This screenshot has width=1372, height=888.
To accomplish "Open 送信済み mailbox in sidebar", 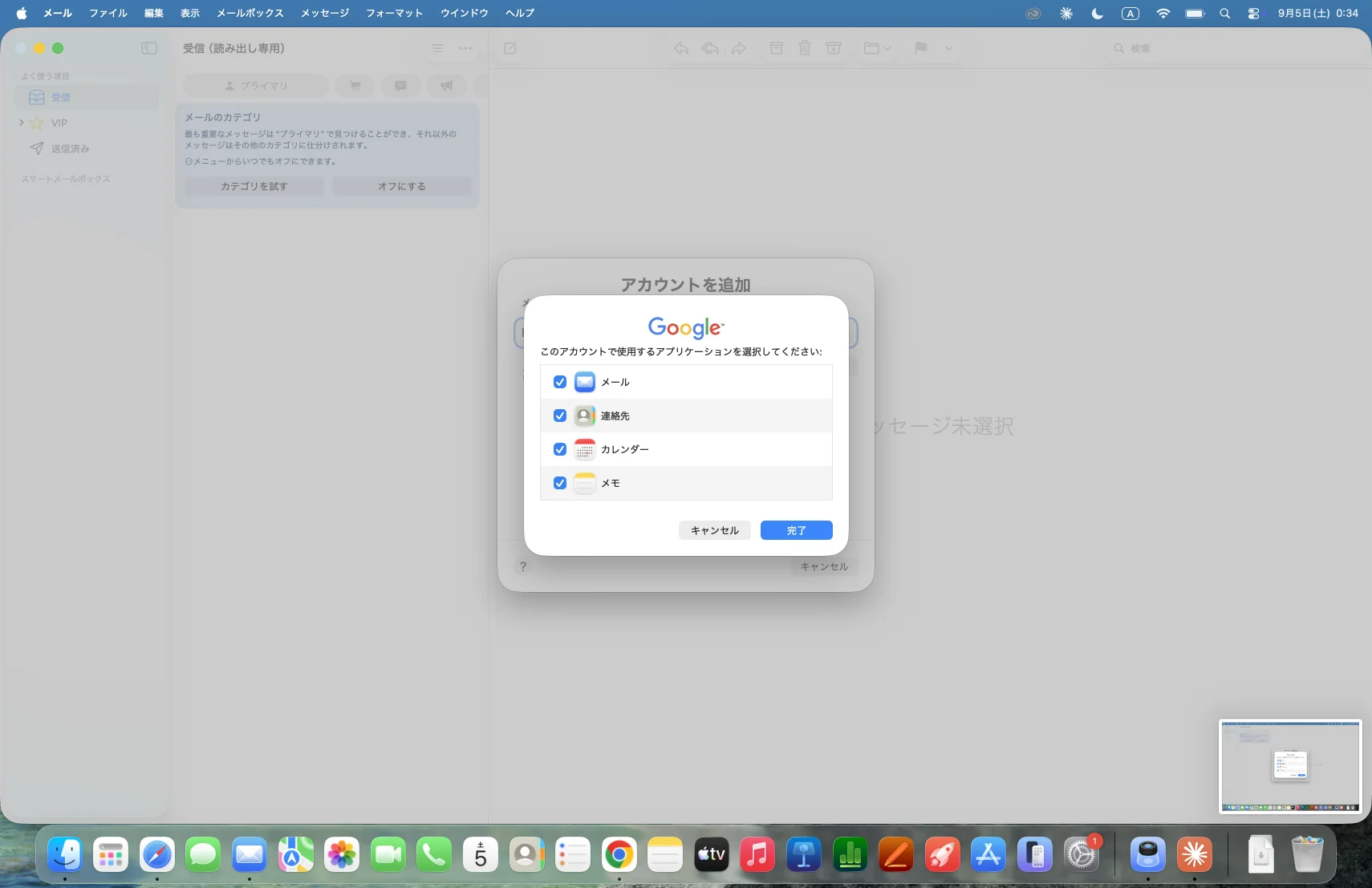I will click(87, 148).
